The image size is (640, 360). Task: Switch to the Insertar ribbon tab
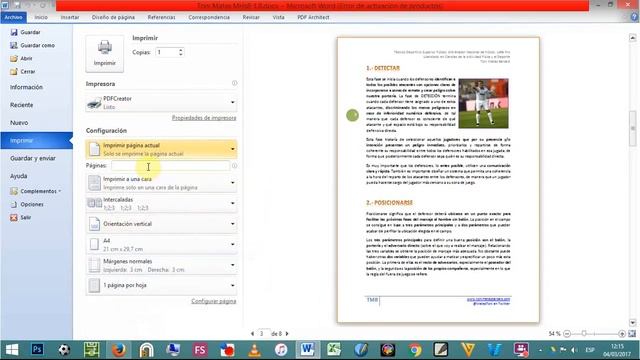point(70,17)
